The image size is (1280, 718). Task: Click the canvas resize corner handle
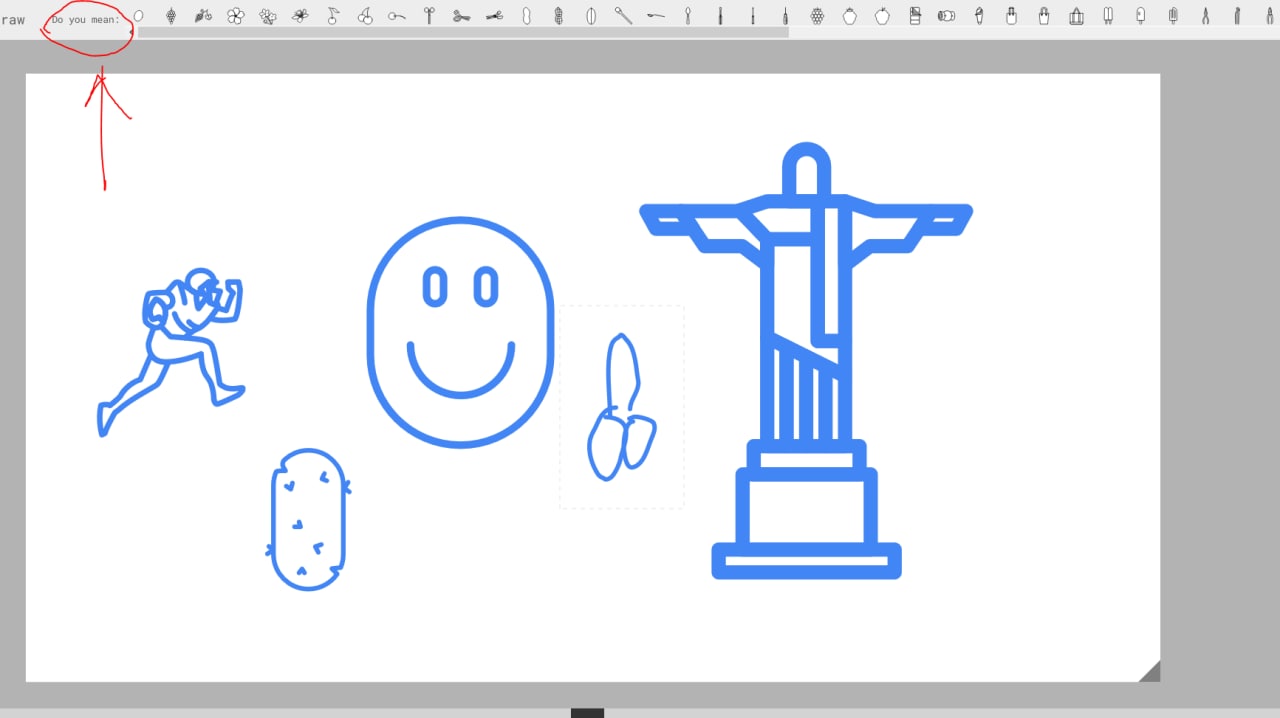point(1149,671)
